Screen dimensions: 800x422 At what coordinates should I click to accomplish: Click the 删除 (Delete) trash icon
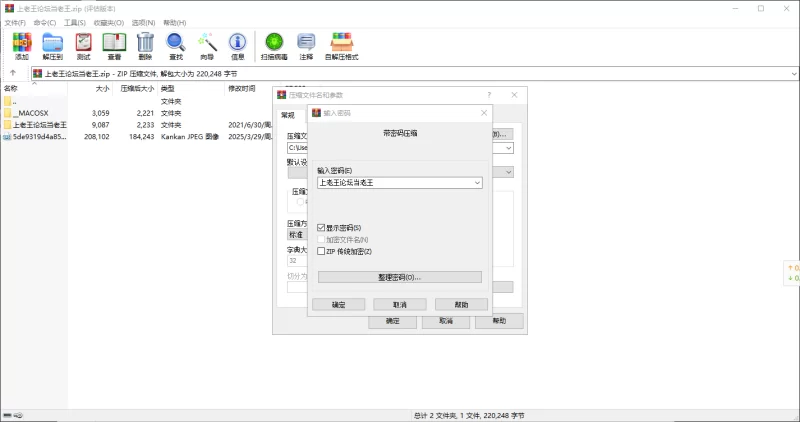(145, 43)
